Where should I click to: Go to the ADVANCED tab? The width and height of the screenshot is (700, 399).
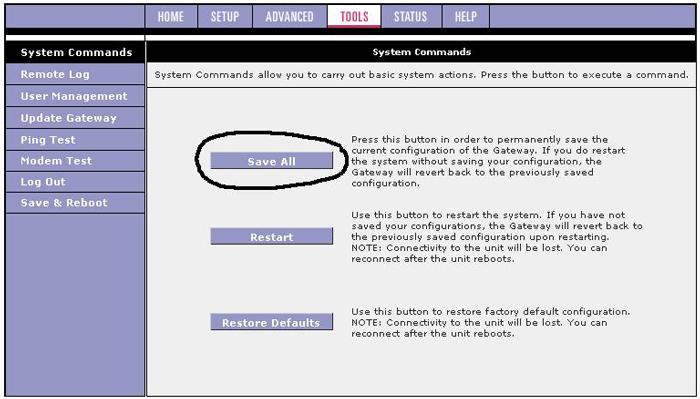[x=289, y=17]
